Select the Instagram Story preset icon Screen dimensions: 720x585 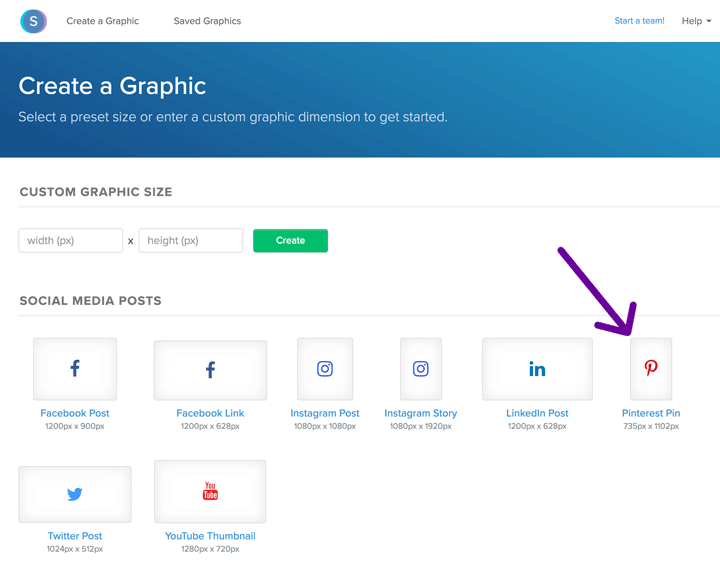tap(421, 369)
